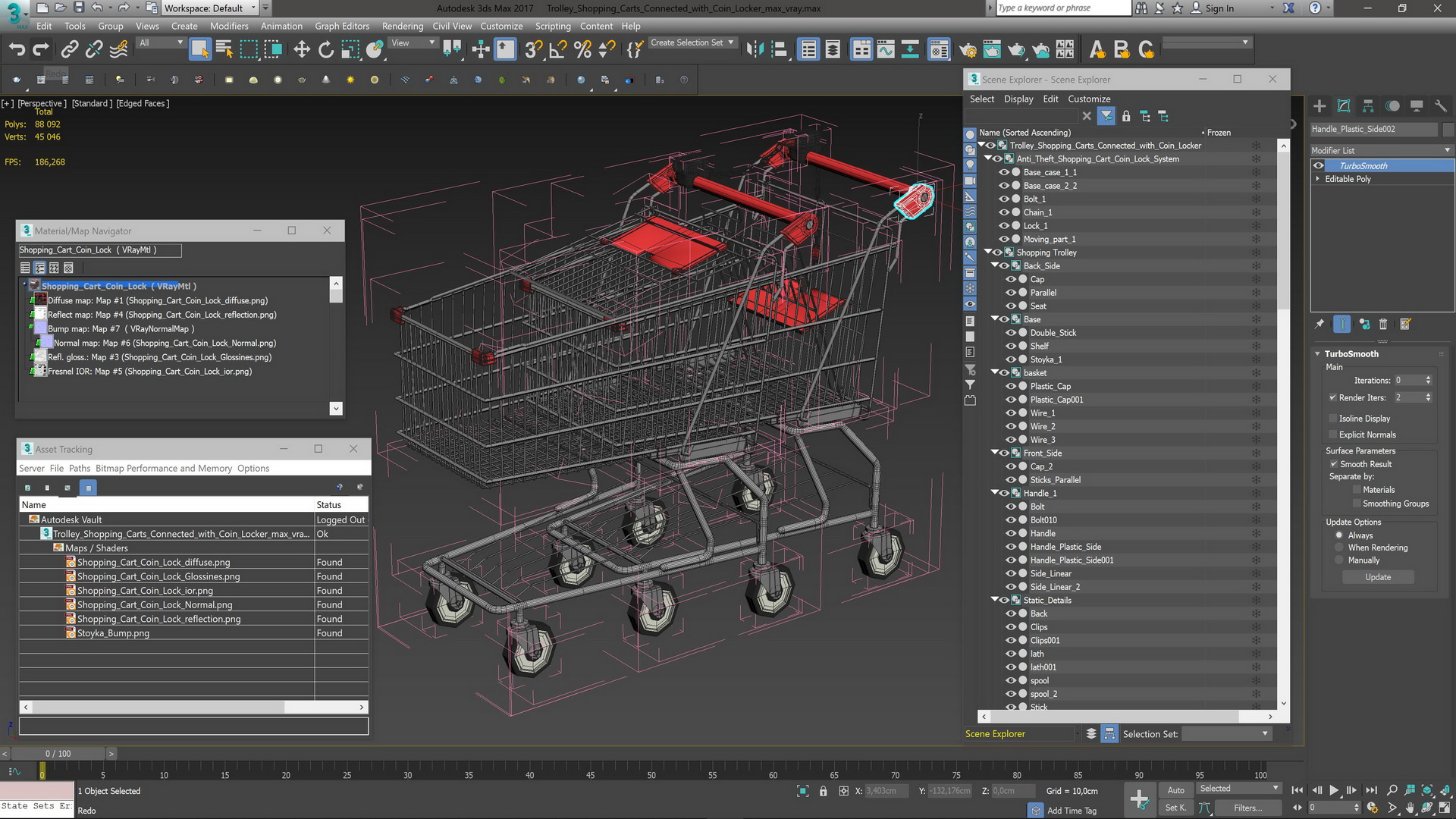The height and width of the screenshot is (819, 1456).
Task: Open Asset Tracking Paths menu
Action: [x=80, y=469]
